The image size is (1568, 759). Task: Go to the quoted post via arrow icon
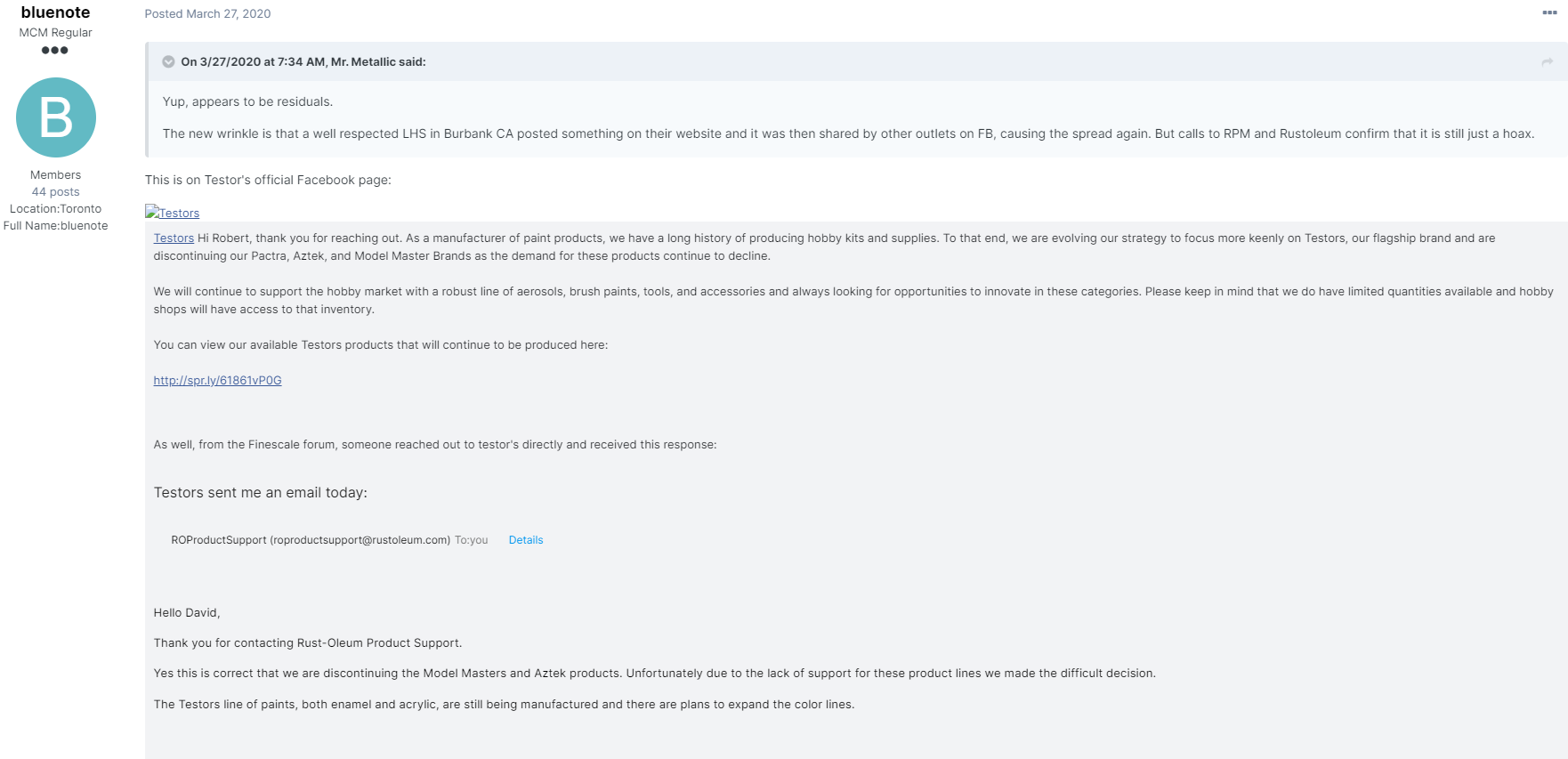point(1547,61)
